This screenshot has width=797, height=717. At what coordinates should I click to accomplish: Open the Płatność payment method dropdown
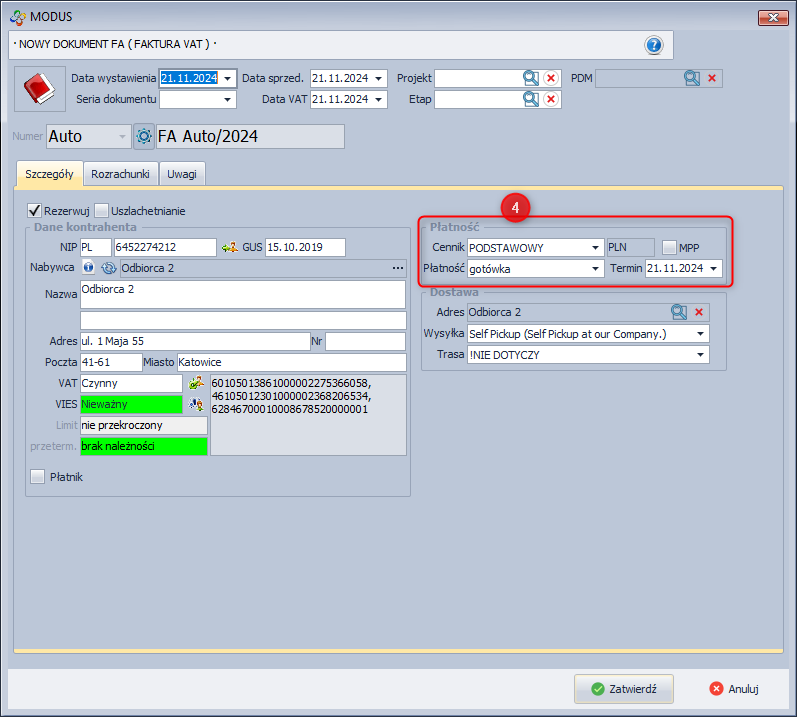(x=595, y=268)
